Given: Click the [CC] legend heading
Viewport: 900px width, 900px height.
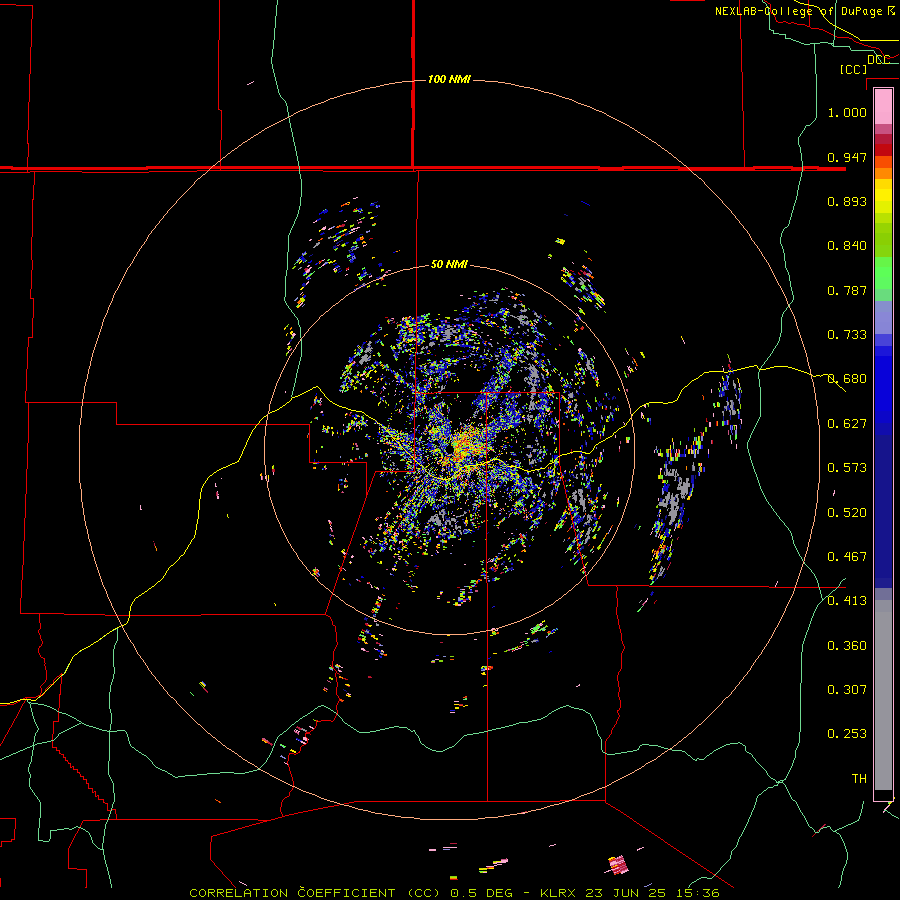Looking at the screenshot, I should tap(854, 69).
